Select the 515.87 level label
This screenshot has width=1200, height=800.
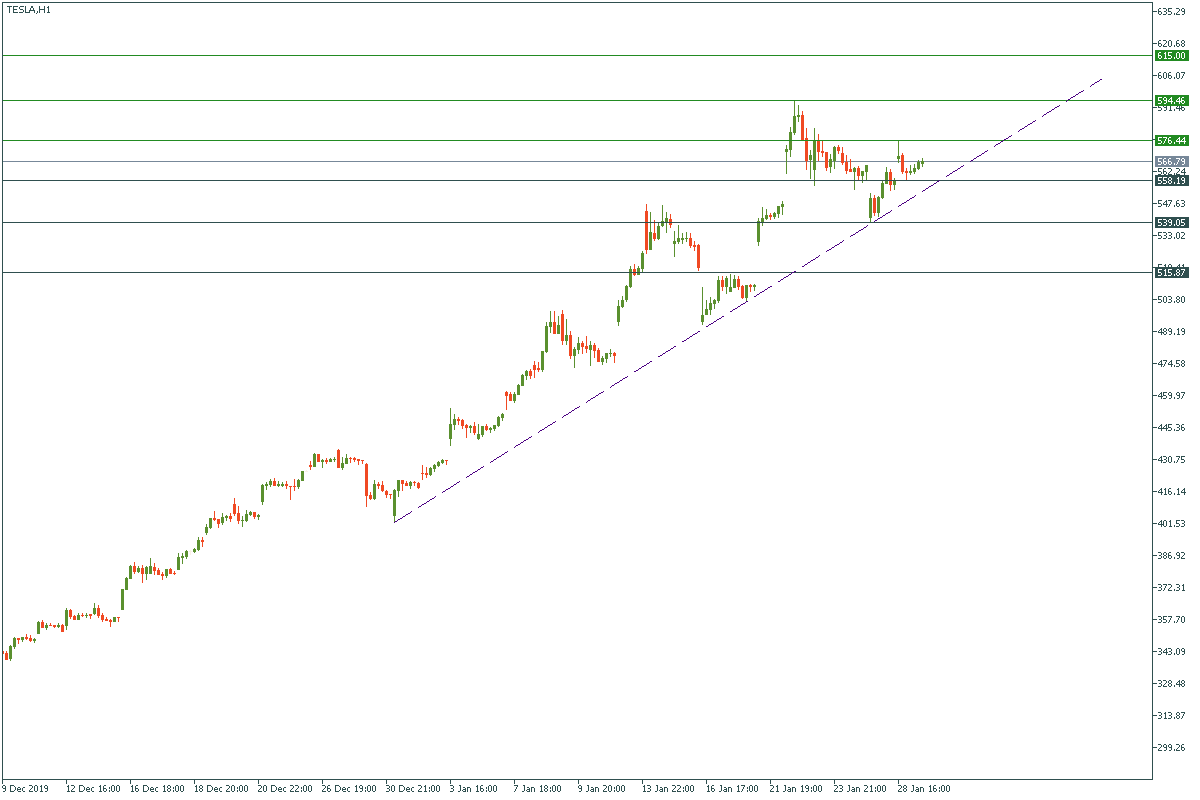tap(1170, 272)
